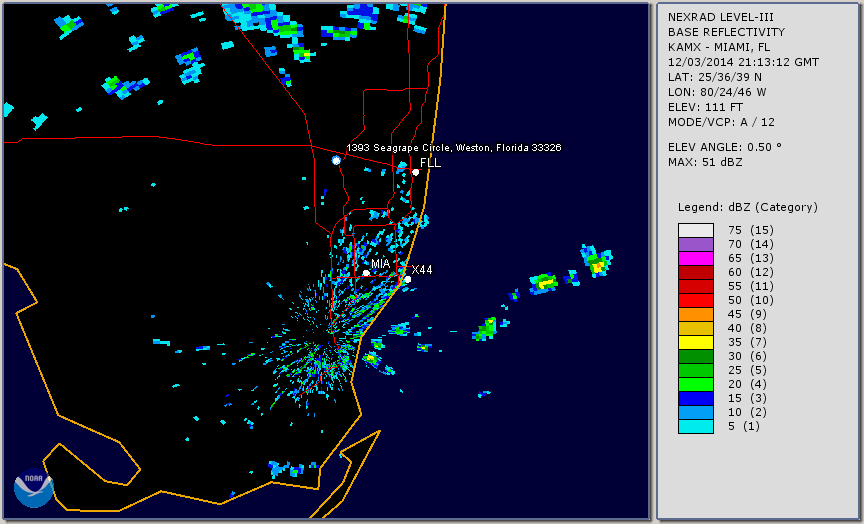Click the 'ELEV: 111 FT' text
The image size is (864, 524).
pos(705,107)
